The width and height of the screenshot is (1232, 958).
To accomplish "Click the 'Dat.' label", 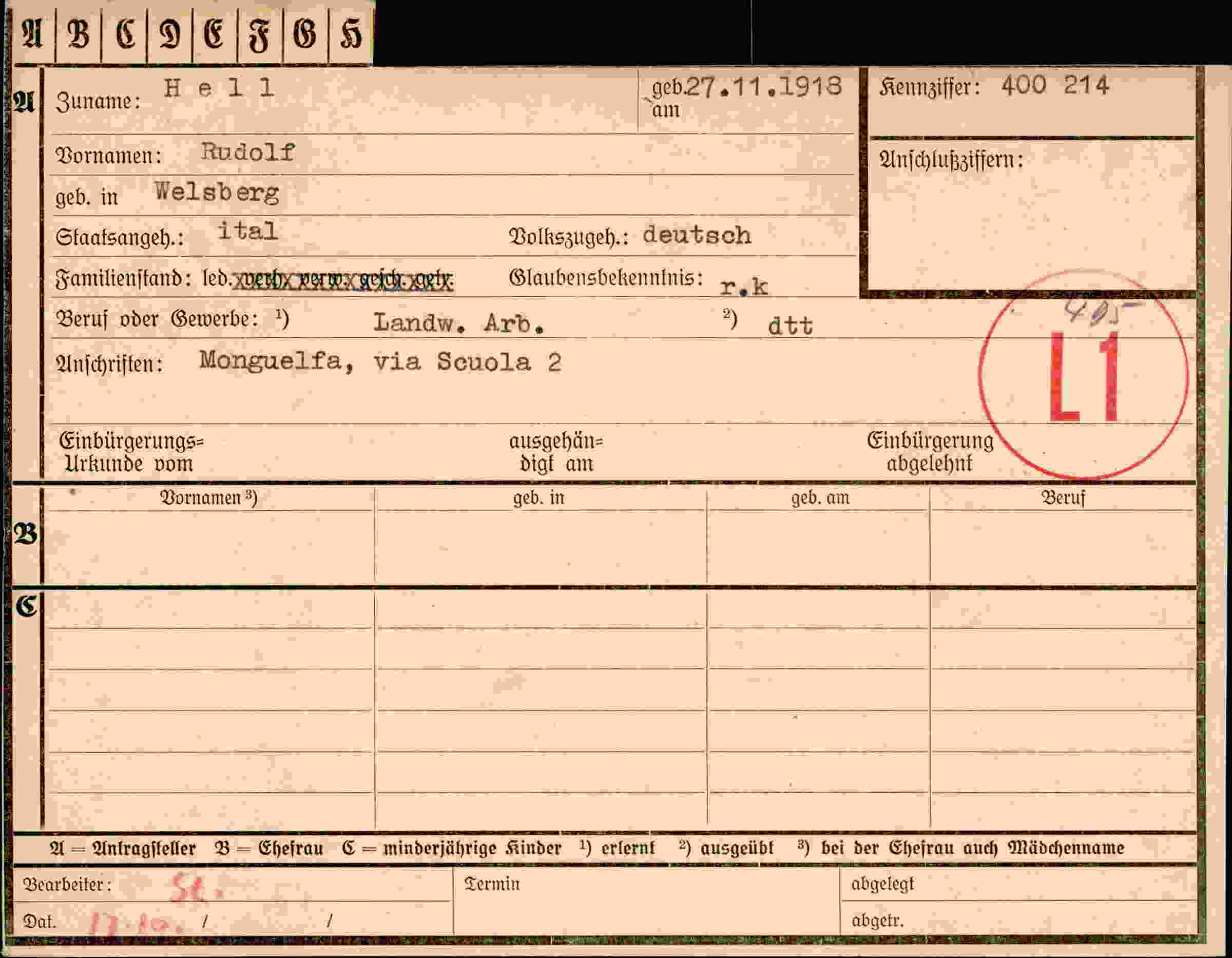I will [40, 922].
